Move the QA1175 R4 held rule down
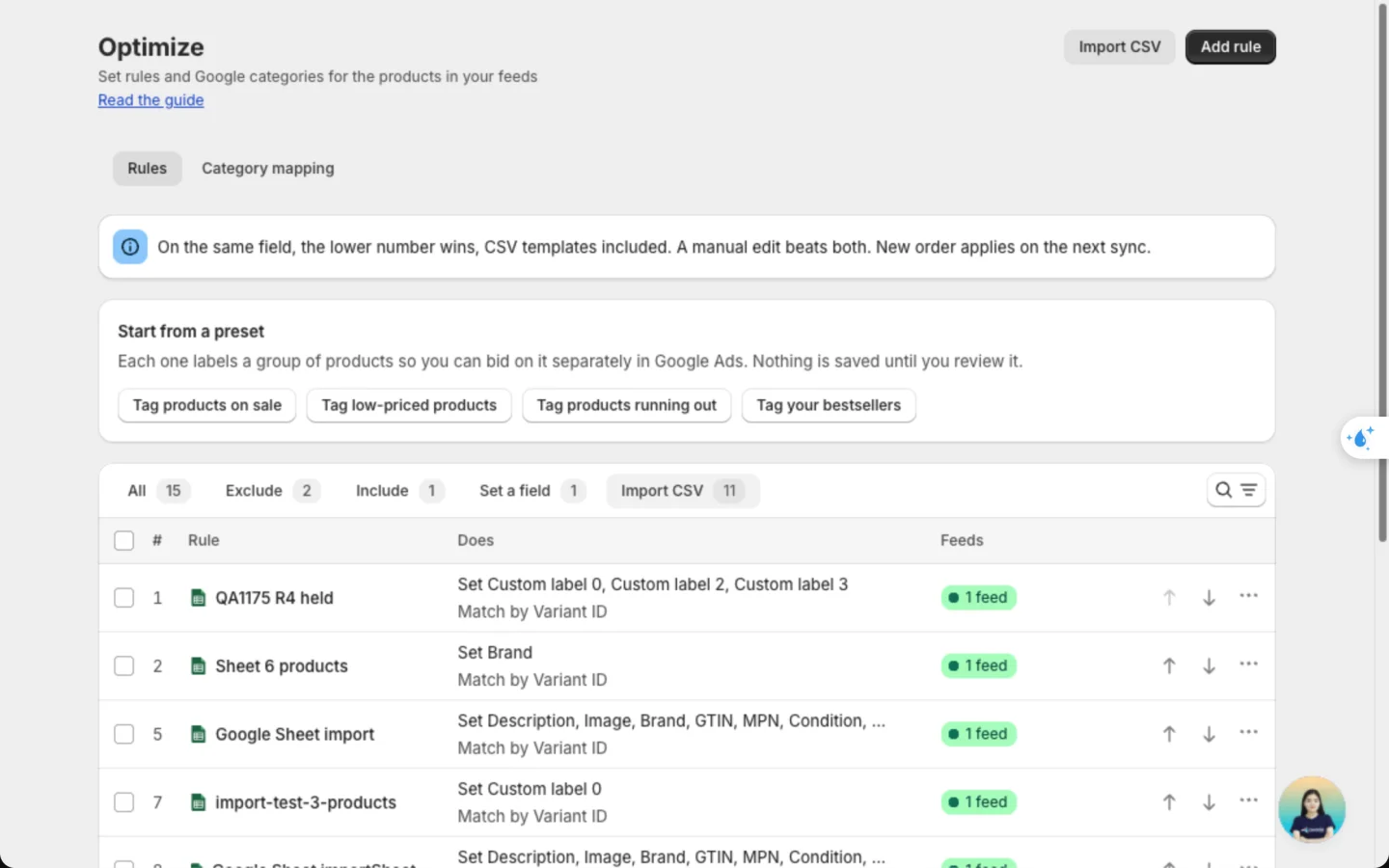 click(1209, 598)
